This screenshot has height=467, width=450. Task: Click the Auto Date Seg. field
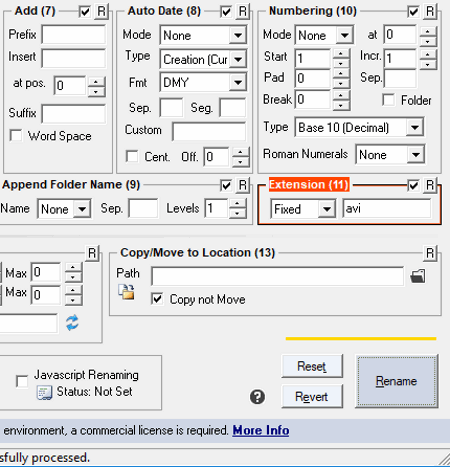233,107
